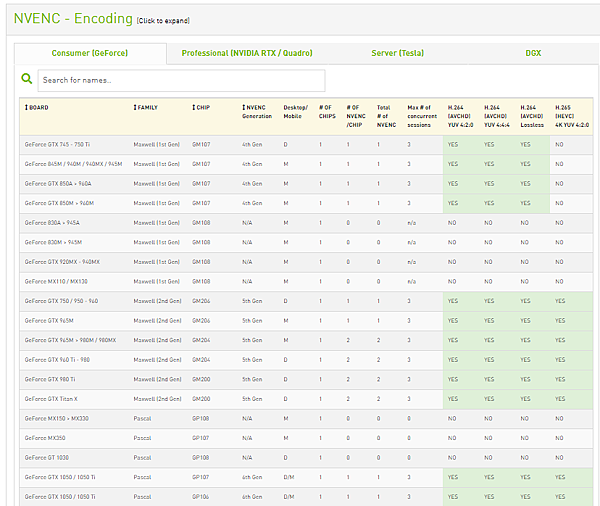Screen dimensions: 600x506
Task: Click the '# OF CHIPS' column header
Action: tap(327, 112)
